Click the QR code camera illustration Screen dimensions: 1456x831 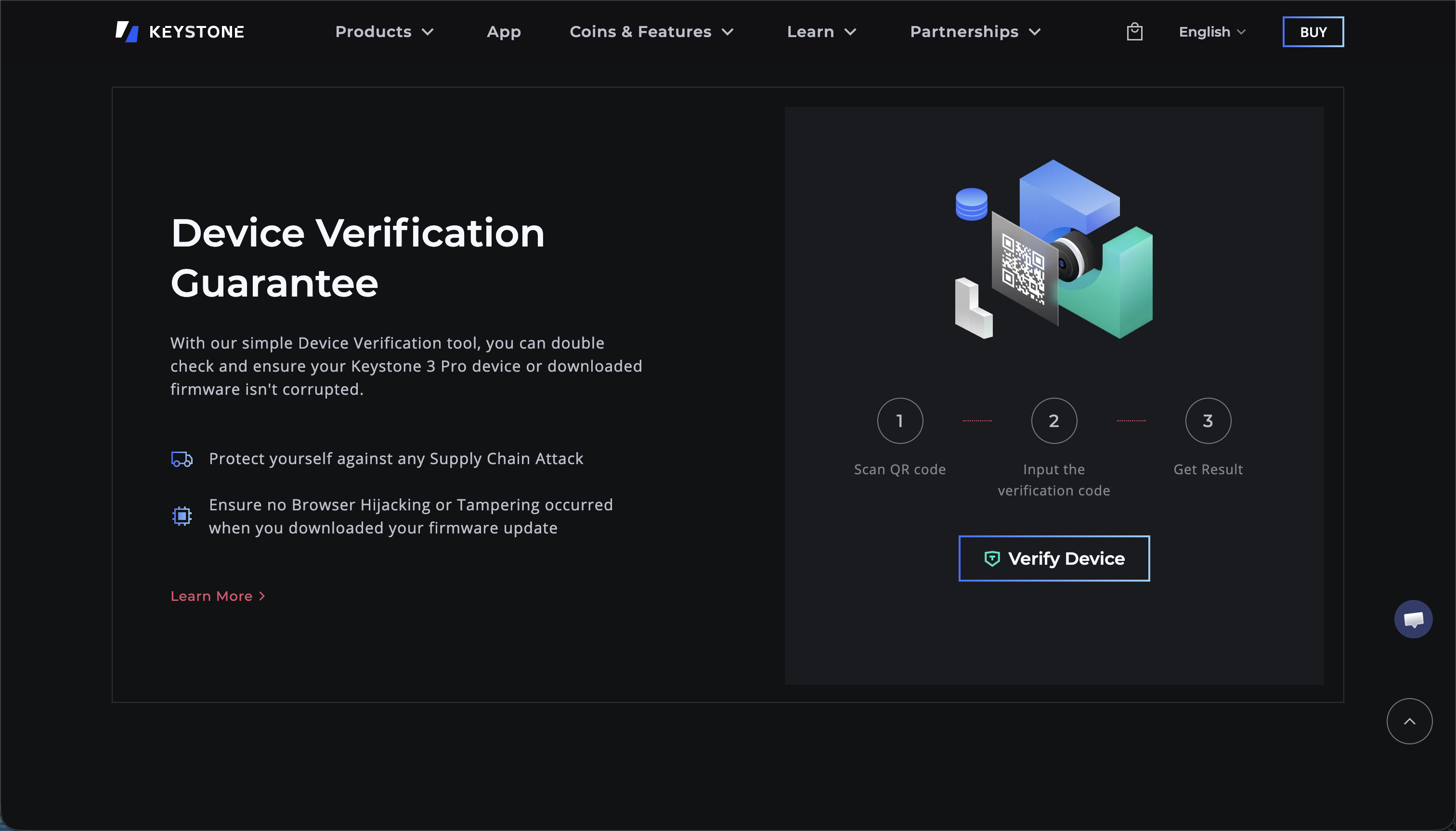pos(1053,249)
